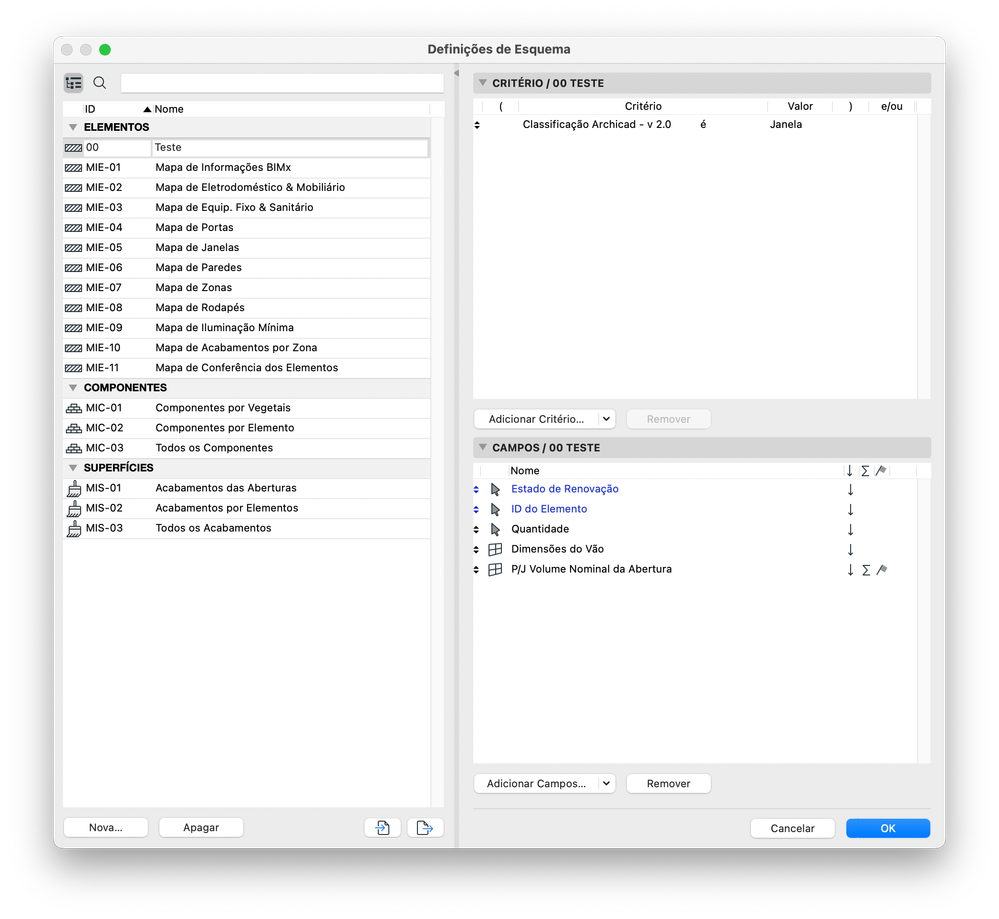This screenshot has height=919, width=999.
Task: Toggle sort arrow for Estado de Renovação
Action: (851, 489)
